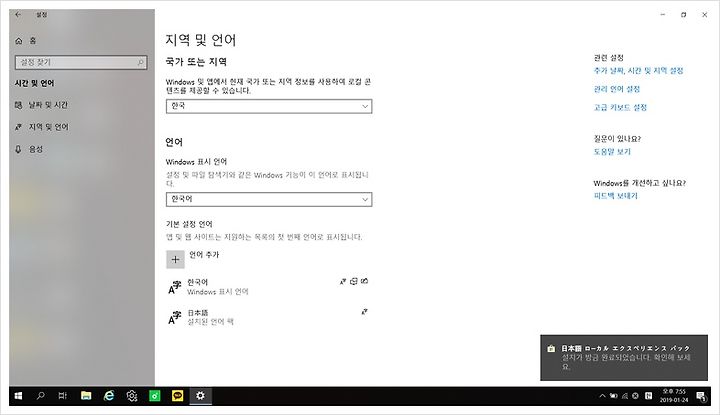This screenshot has height=415, width=720.
Task: Select 날짜 및 시간 in the sidebar
Action: 41,105
